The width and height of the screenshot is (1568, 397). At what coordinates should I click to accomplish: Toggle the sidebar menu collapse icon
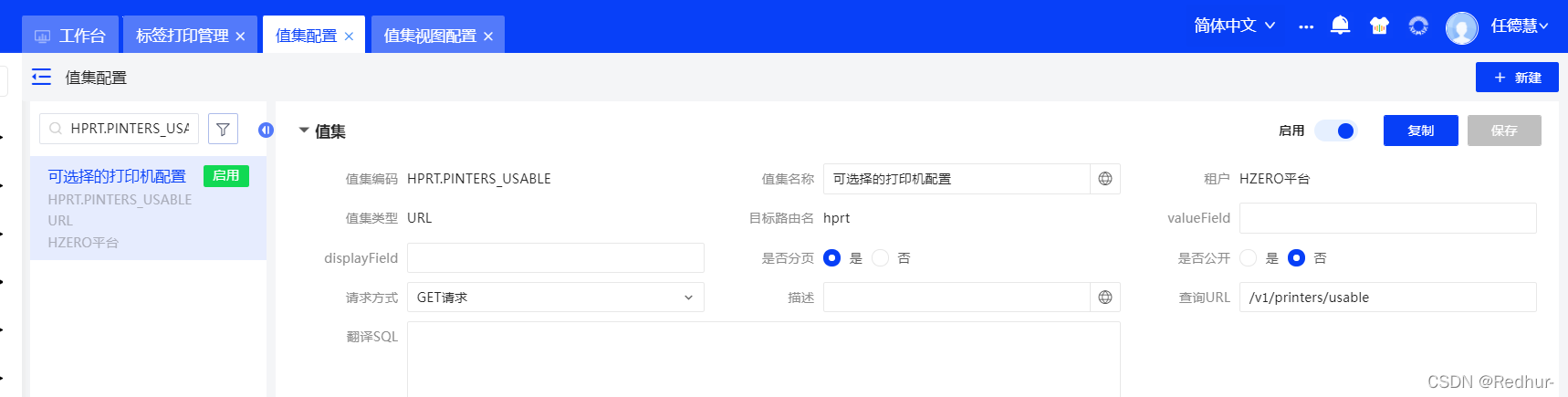coord(41,78)
